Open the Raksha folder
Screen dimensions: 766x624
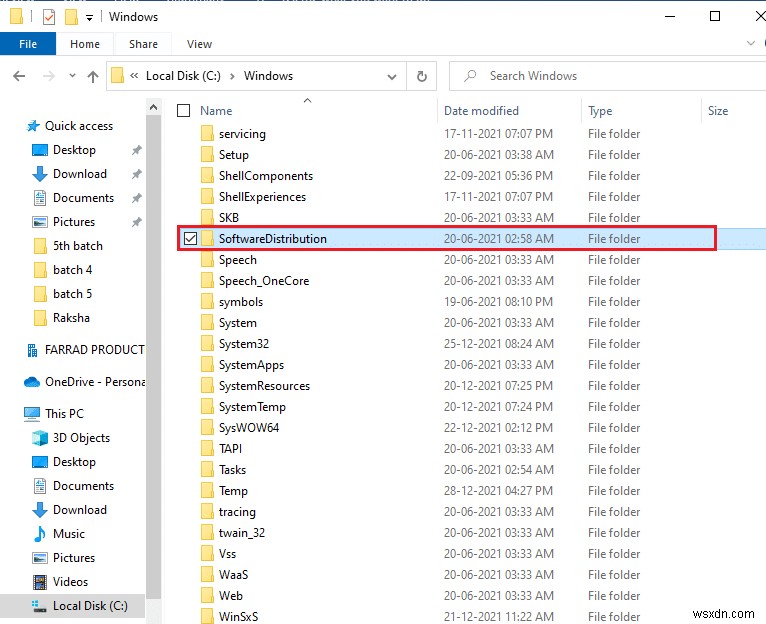point(71,318)
